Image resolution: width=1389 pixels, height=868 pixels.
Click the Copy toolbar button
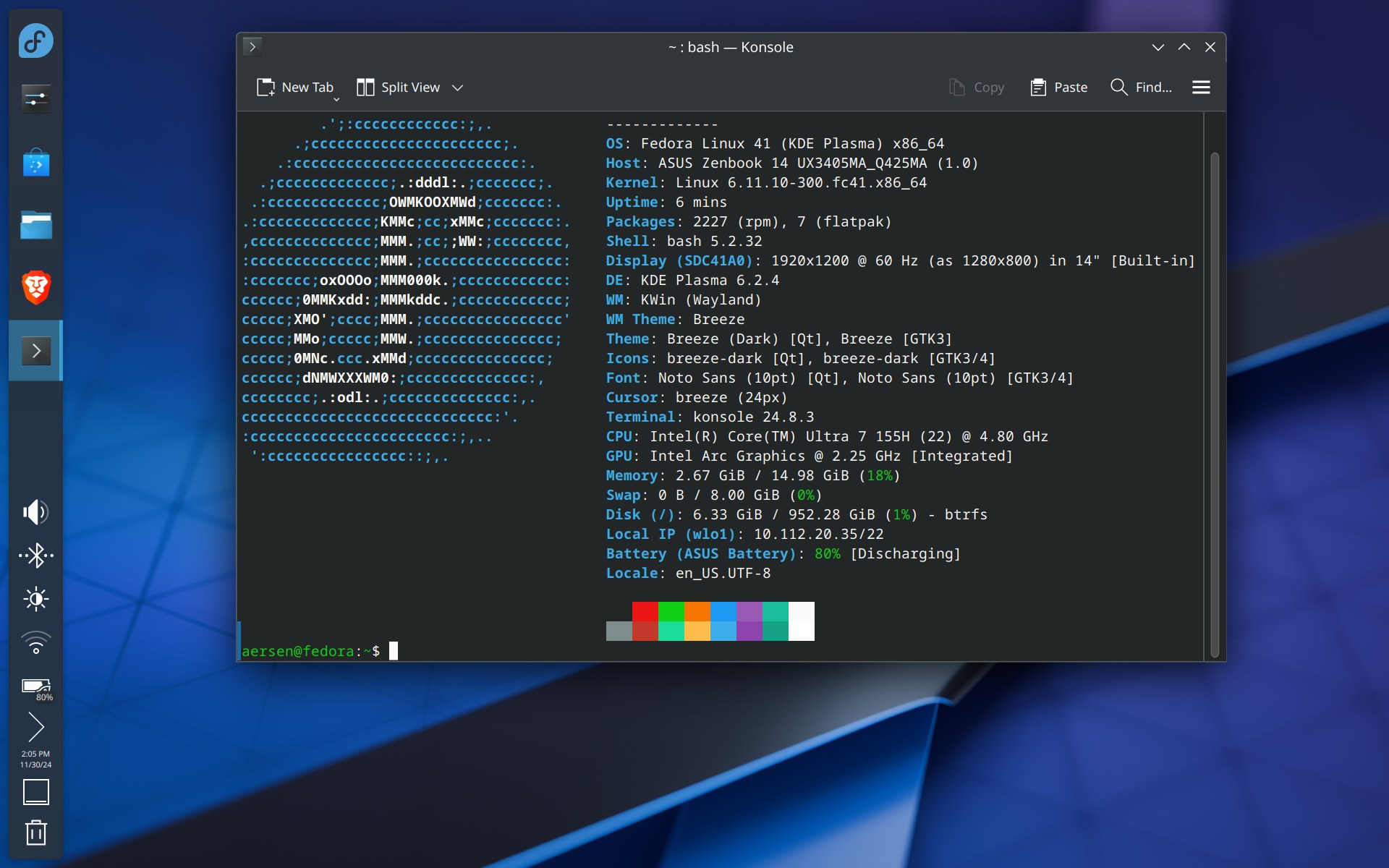977,88
